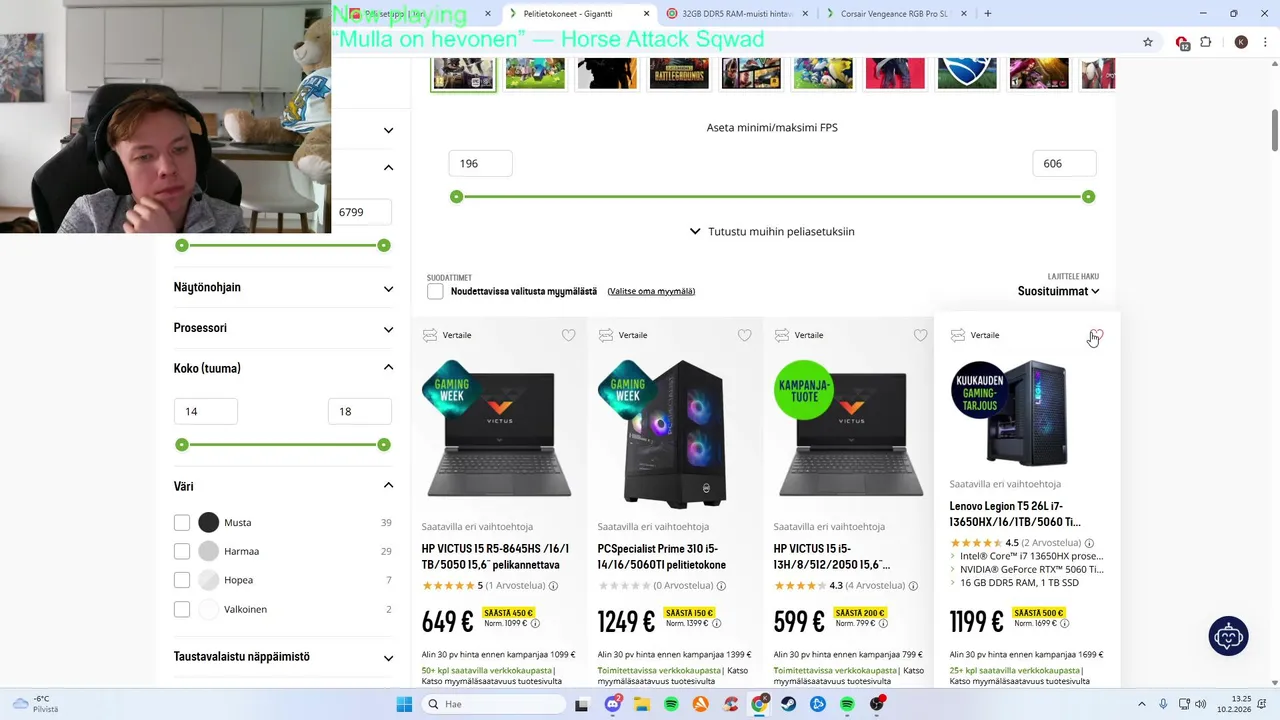Click the Windows taskbar Hae search box
This screenshot has width=1280, height=720.
click(493, 704)
